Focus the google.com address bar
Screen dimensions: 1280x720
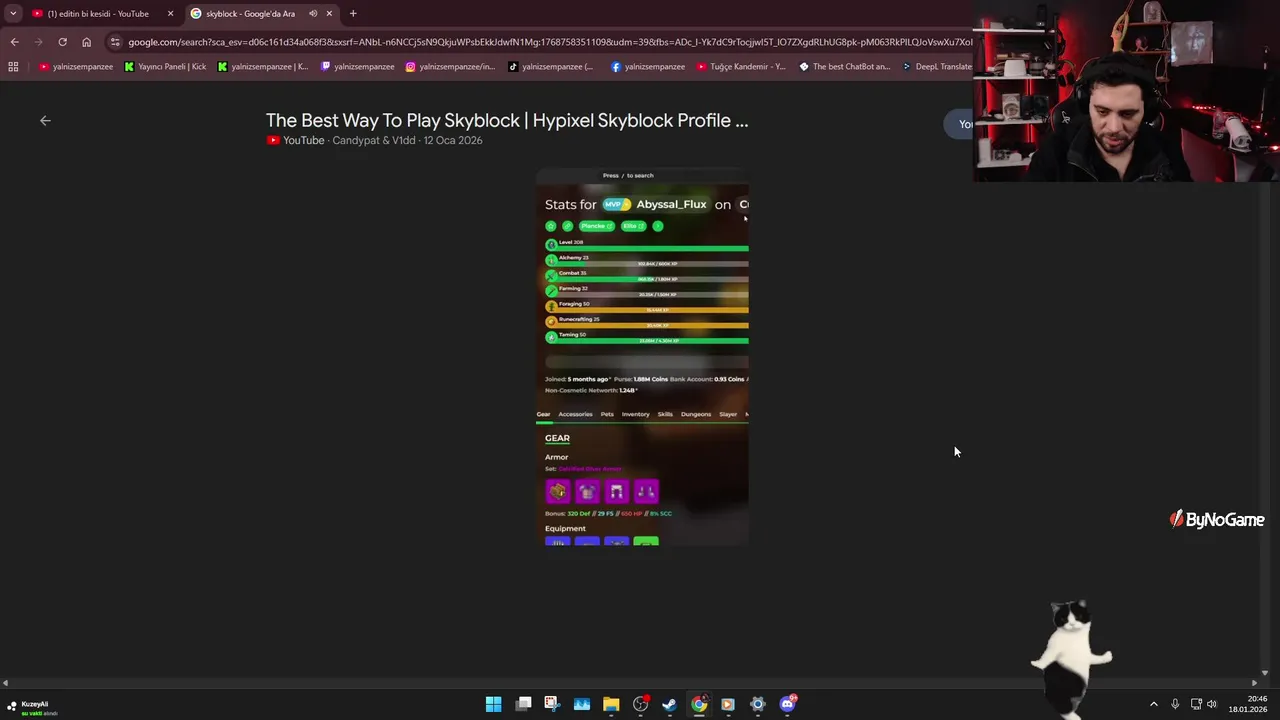[550, 42]
